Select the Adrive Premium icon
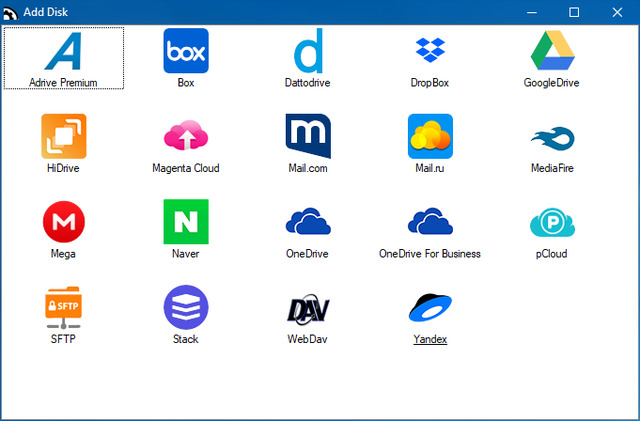 [x=64, y=51]
